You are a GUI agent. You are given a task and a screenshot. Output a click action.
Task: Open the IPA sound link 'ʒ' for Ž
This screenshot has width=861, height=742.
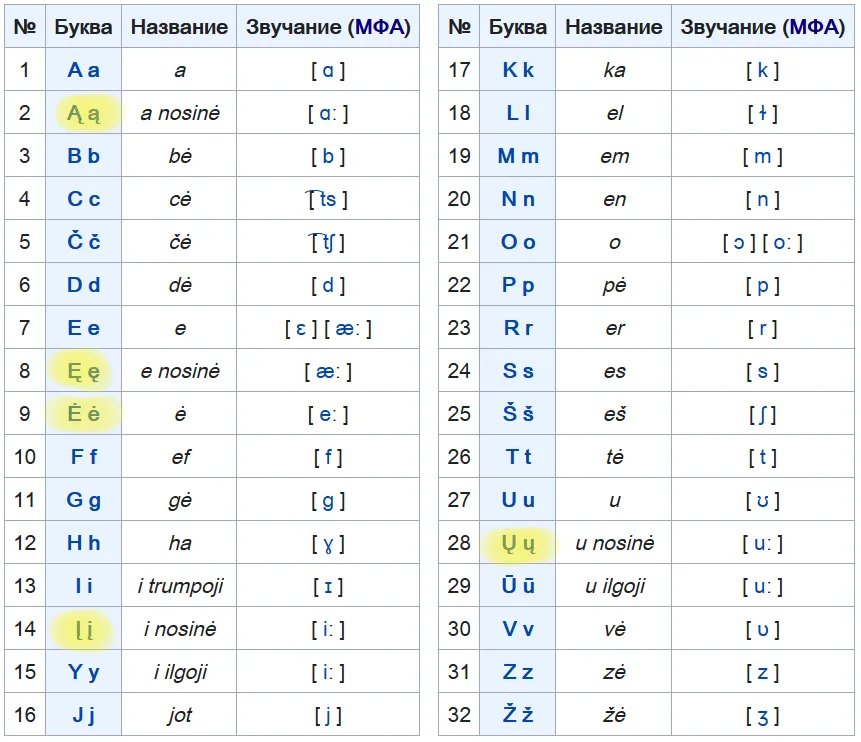pos(762,715)
